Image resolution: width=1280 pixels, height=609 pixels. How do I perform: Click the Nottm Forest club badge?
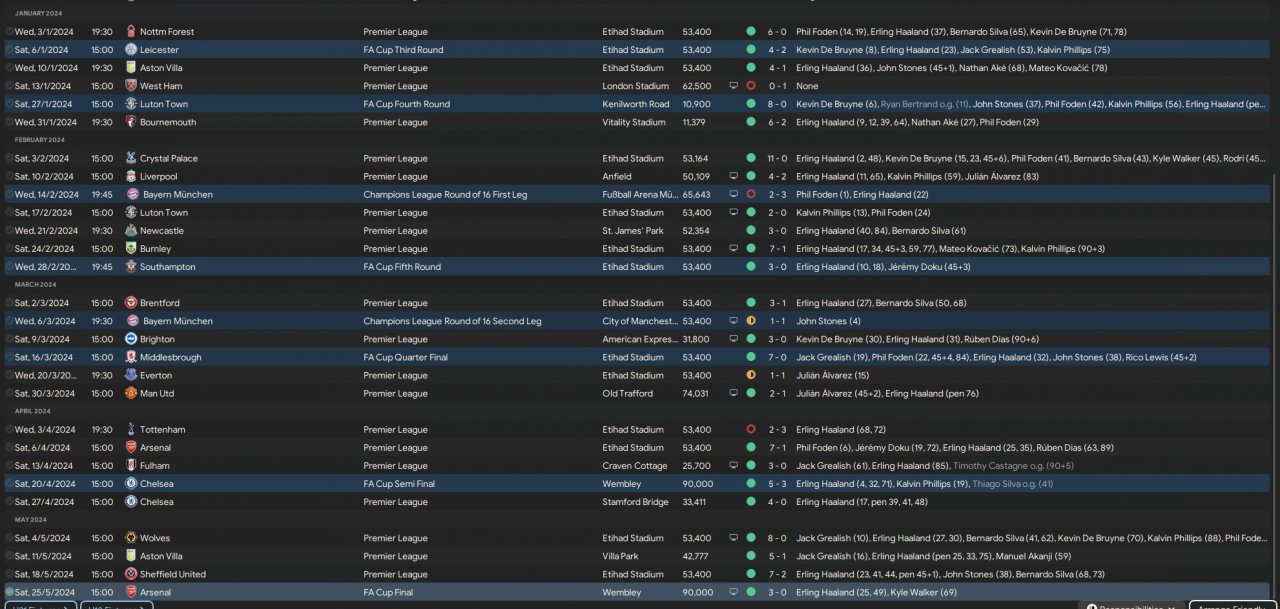[x=131, y=32]
